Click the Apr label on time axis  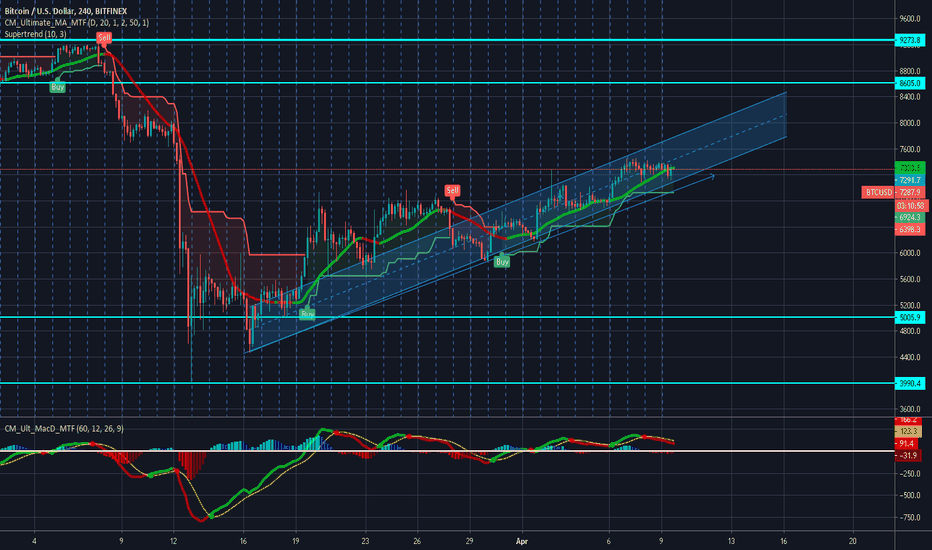[522, 541]
